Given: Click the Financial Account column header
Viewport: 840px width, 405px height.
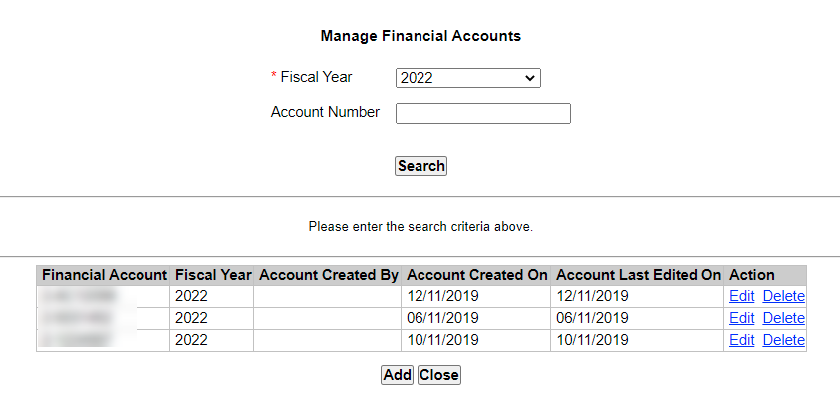Looking at the screenshot, I should [104, 275].
